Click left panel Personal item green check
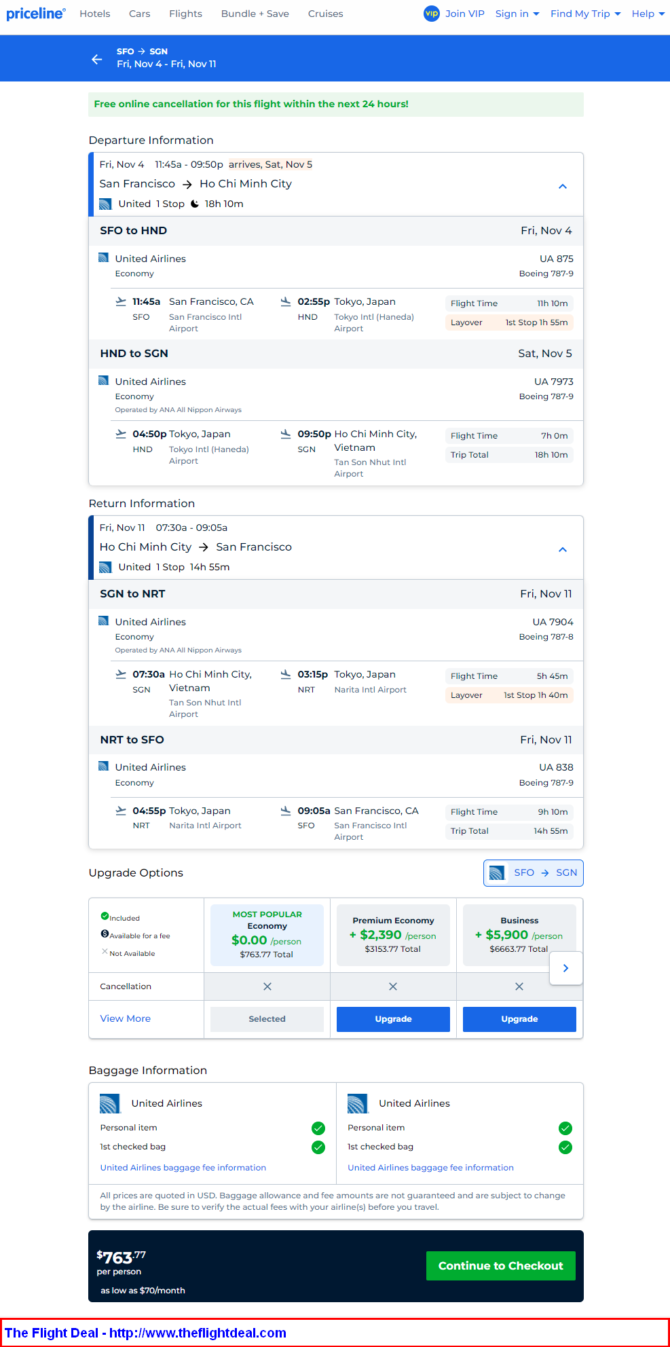The image size is (670, 1347). click(318, 1128)
